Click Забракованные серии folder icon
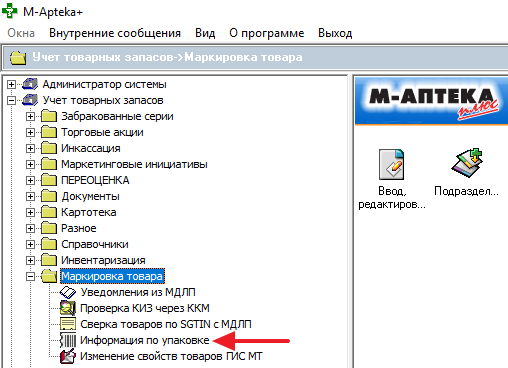Image resolution: width=508 pixels, height=368 pixels. 49,116
